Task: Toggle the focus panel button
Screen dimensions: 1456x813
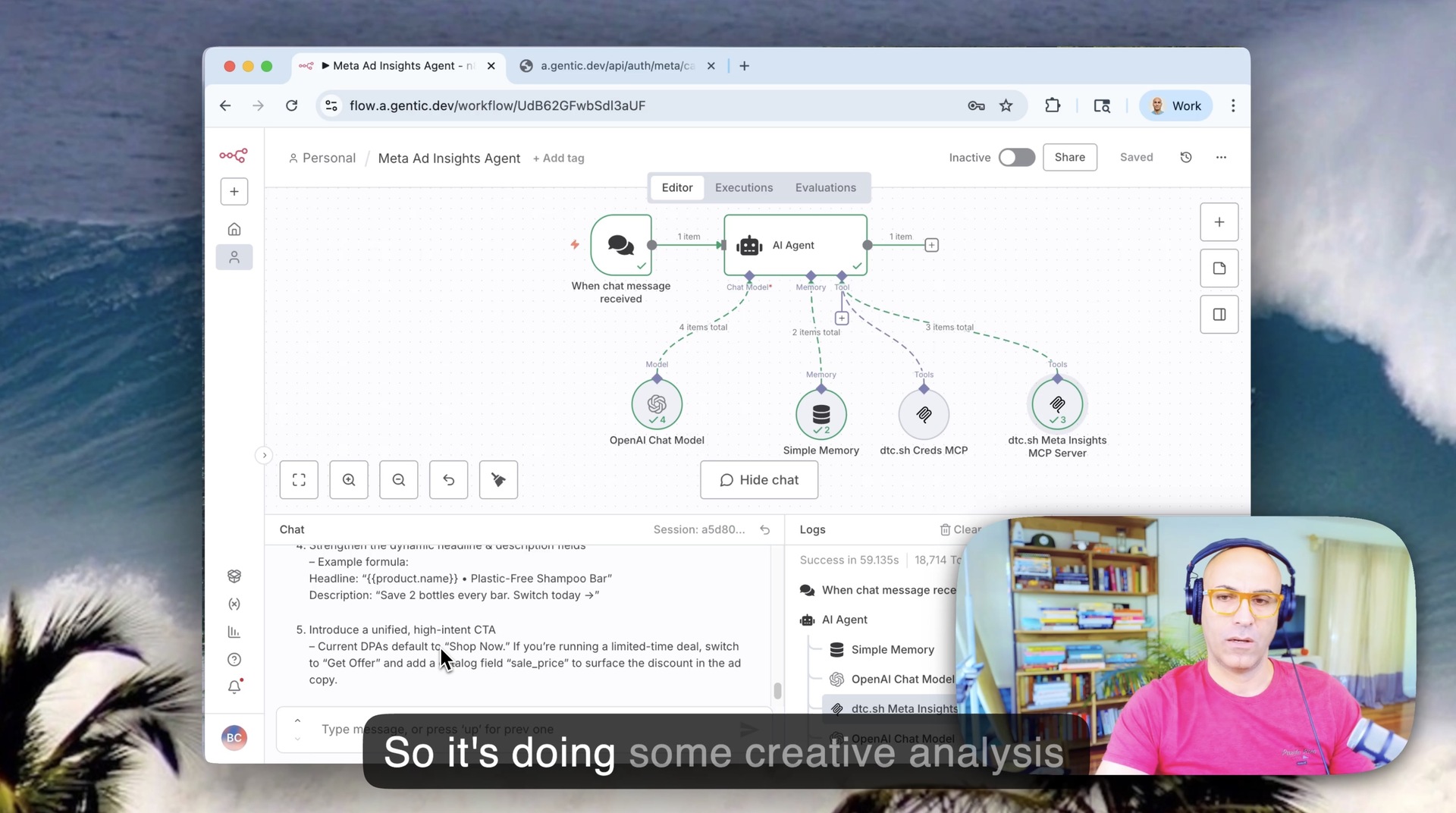Action: tap(1219, 315)
